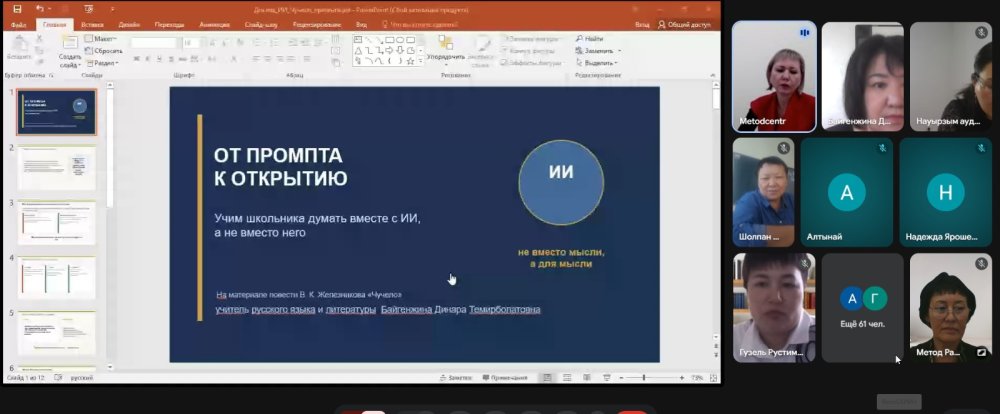
Task: Click Примечания comments button in status bar
Action: (x=505, y=378)
